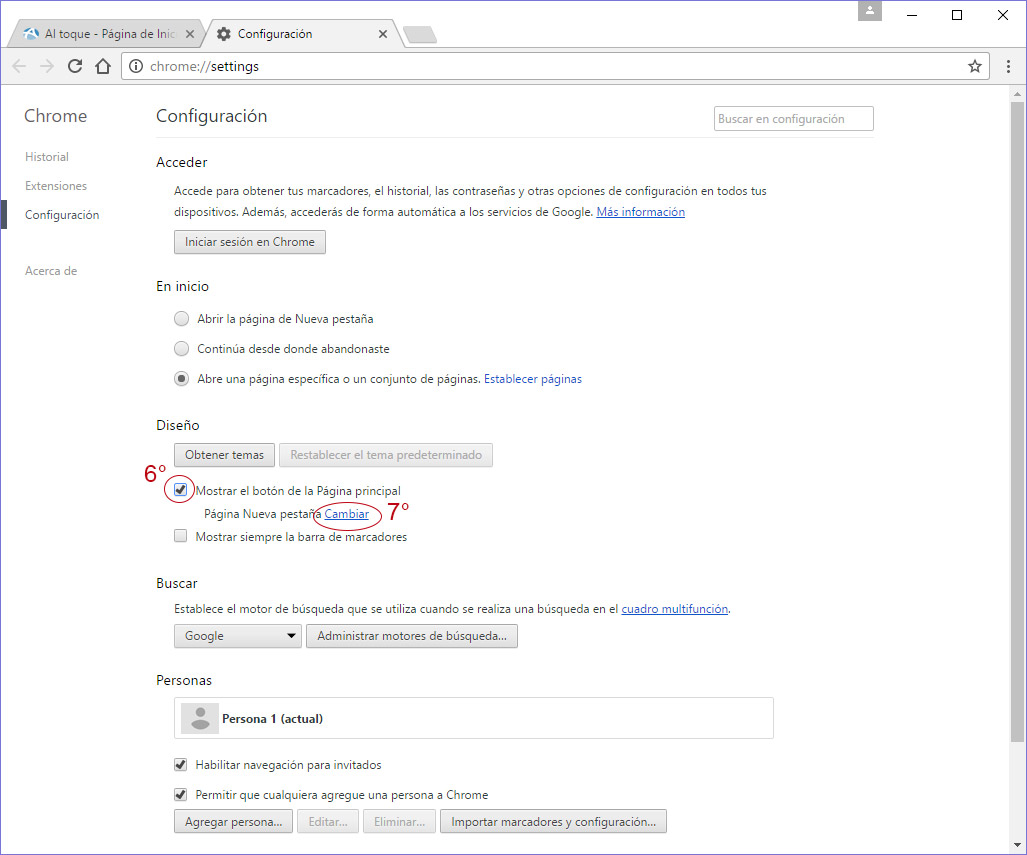Click the 'Eliminar...' button
The width and height of the screenshot is (1027, 855).
(x=400, y=822)
